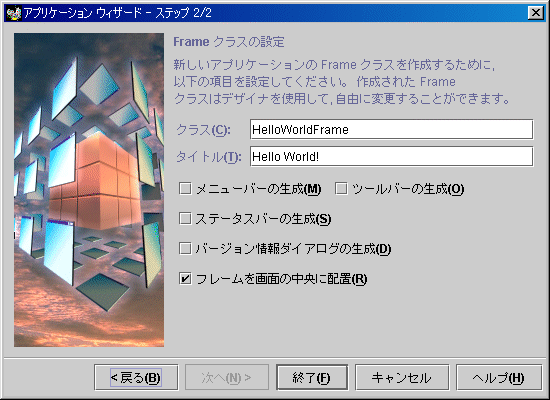The width and height of the screenshot is (550, 400).
Task: Click the Frame クラスの設定 heading
Action: click(229, 42)
